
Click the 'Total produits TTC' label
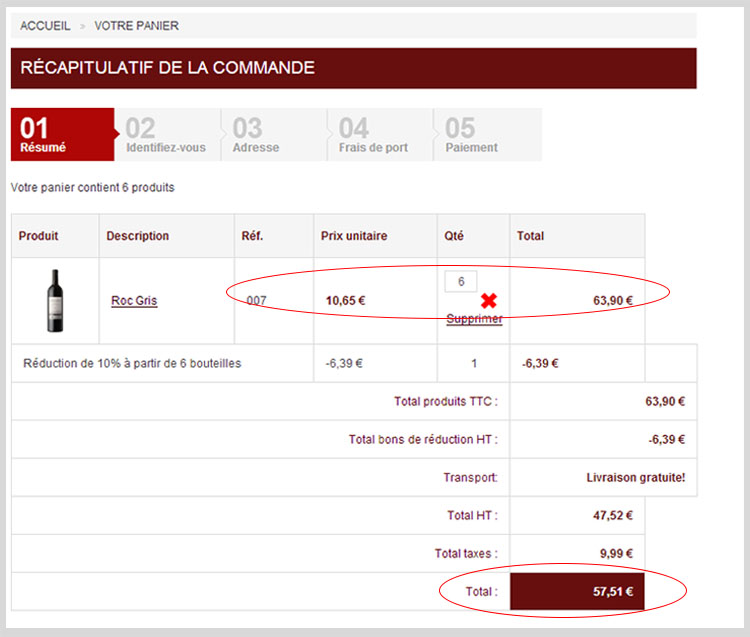click(x=446, y=401)
